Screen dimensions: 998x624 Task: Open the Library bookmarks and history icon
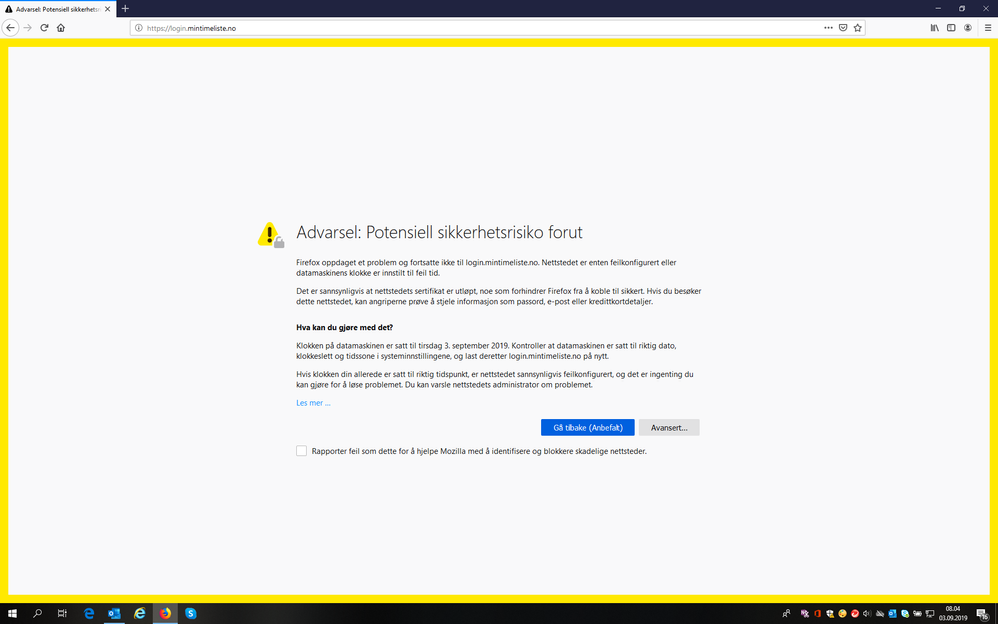[934, 28]
